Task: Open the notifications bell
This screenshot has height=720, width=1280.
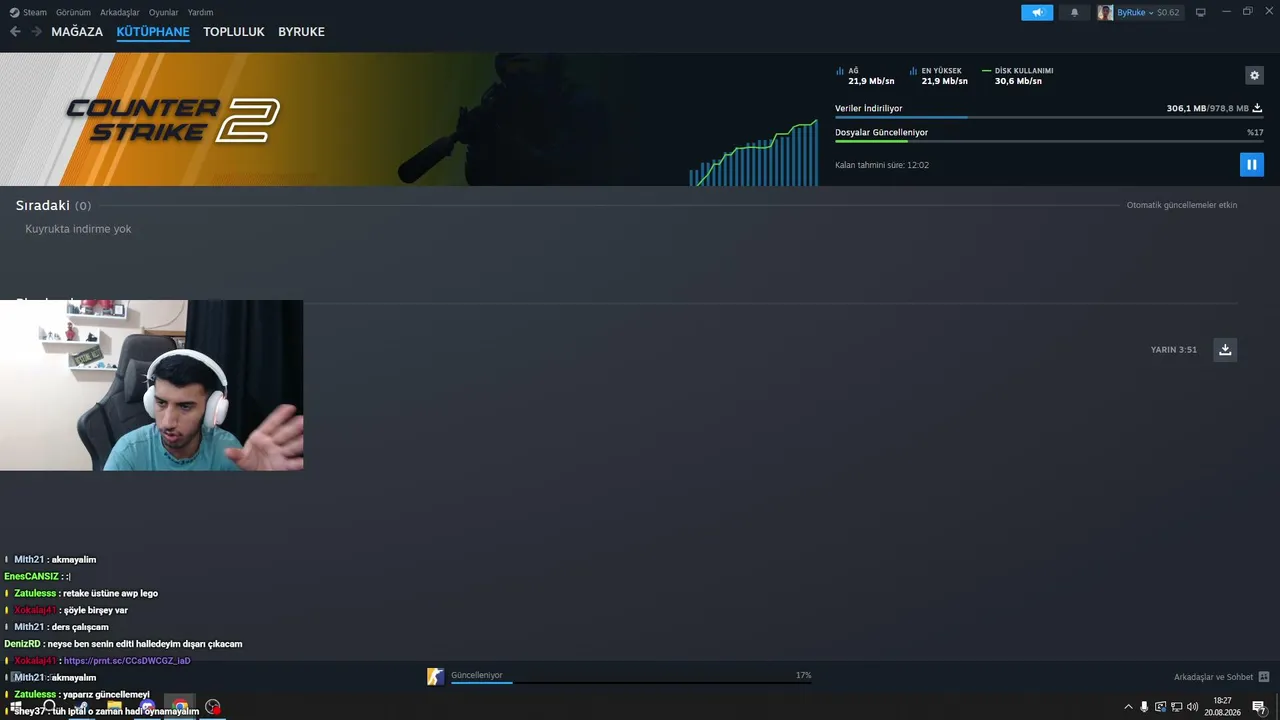Action: pyautogui.click(x=1075, y=12)
